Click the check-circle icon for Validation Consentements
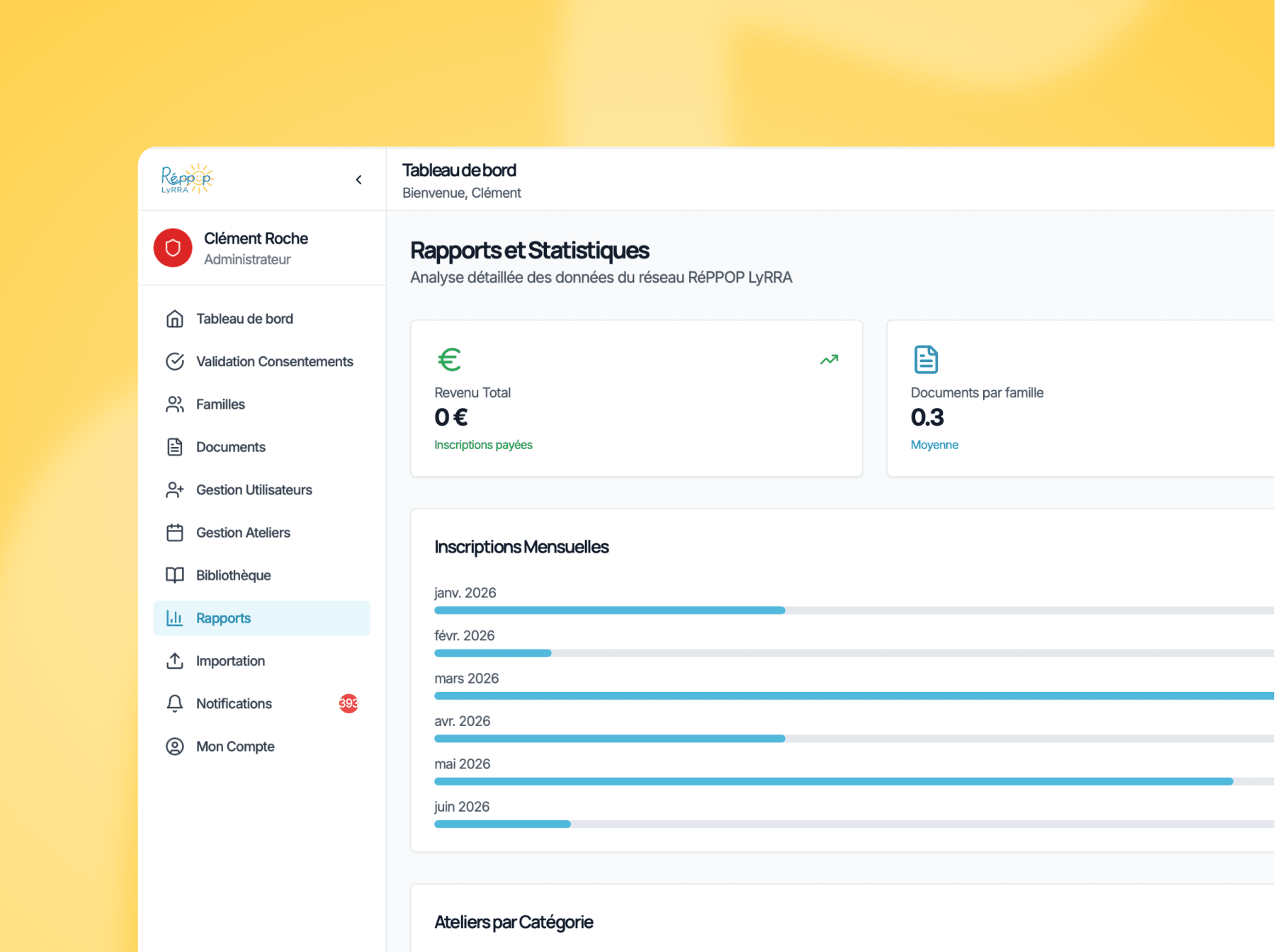 [x=175, y=361]
